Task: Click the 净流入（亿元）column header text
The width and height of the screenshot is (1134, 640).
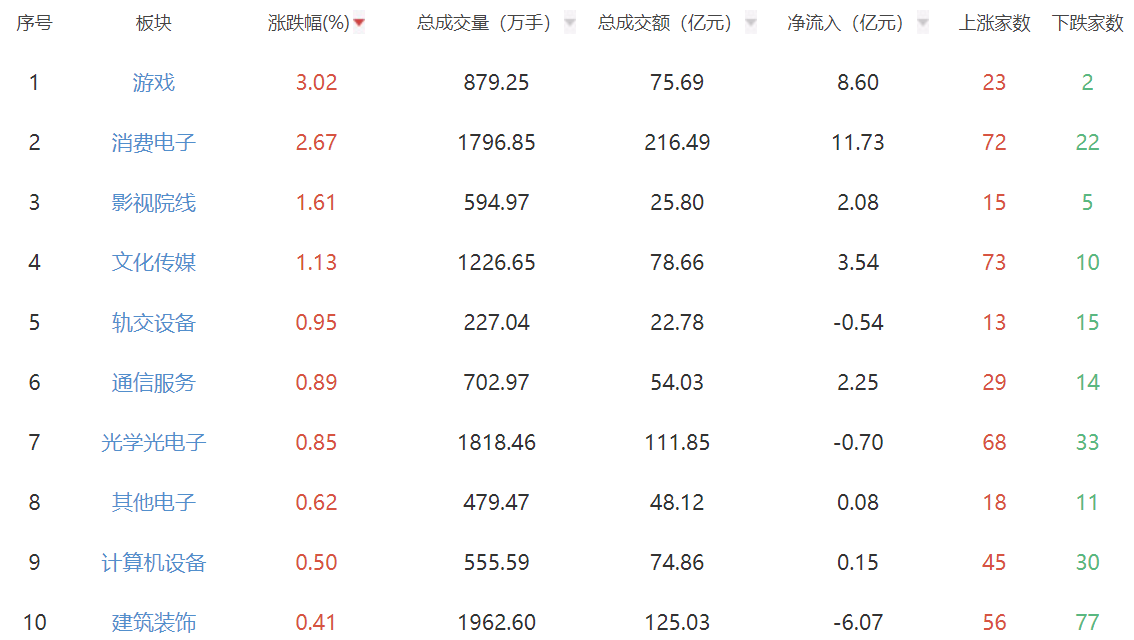Action: click(845, 23)
